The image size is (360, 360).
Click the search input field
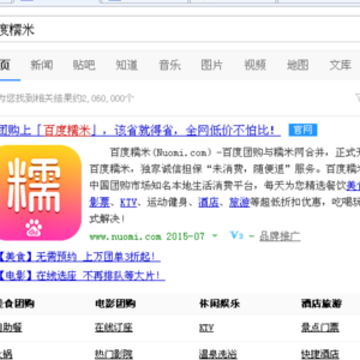coord(180,29)
